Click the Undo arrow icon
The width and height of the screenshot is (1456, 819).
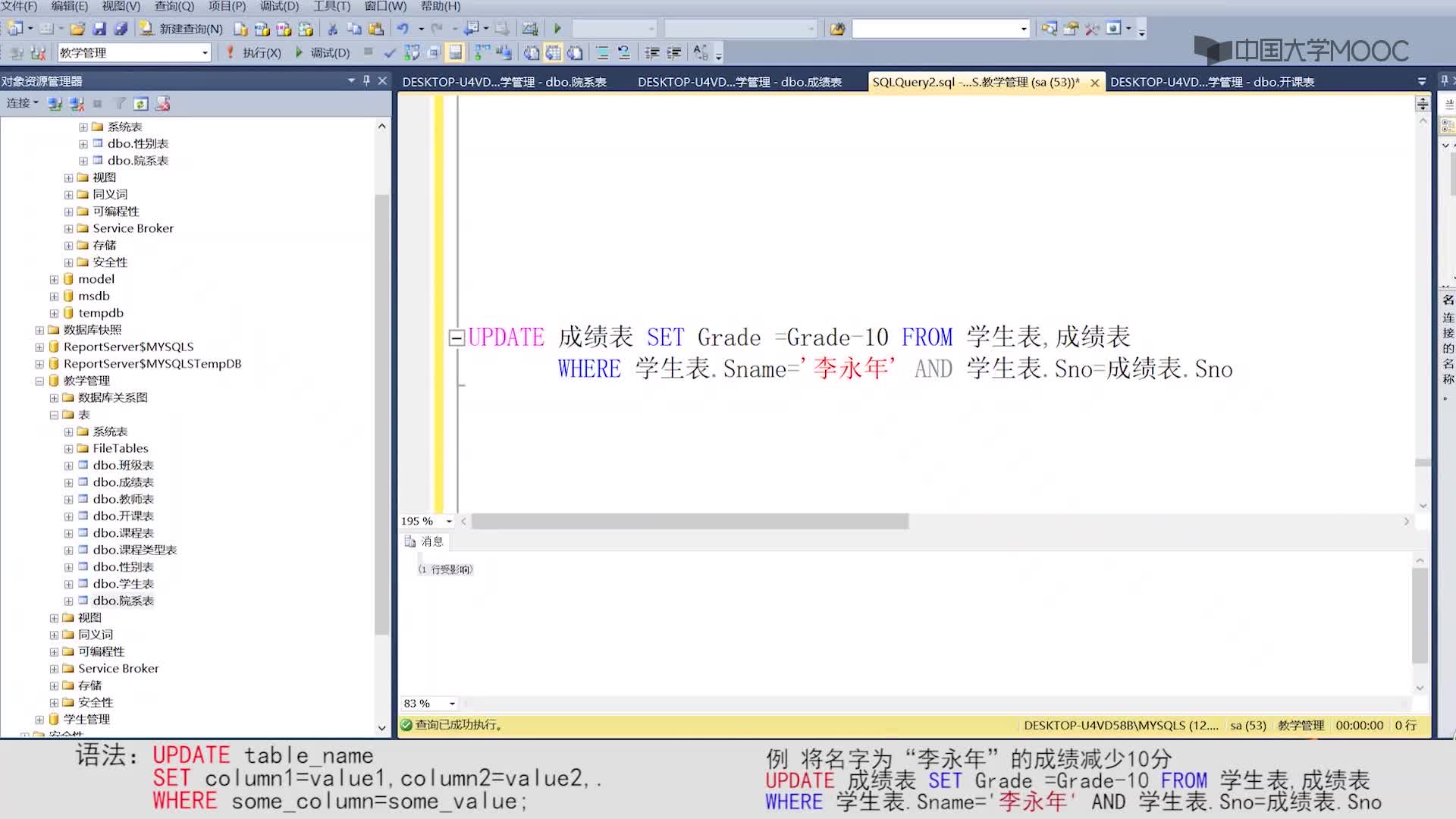point(403,29)
